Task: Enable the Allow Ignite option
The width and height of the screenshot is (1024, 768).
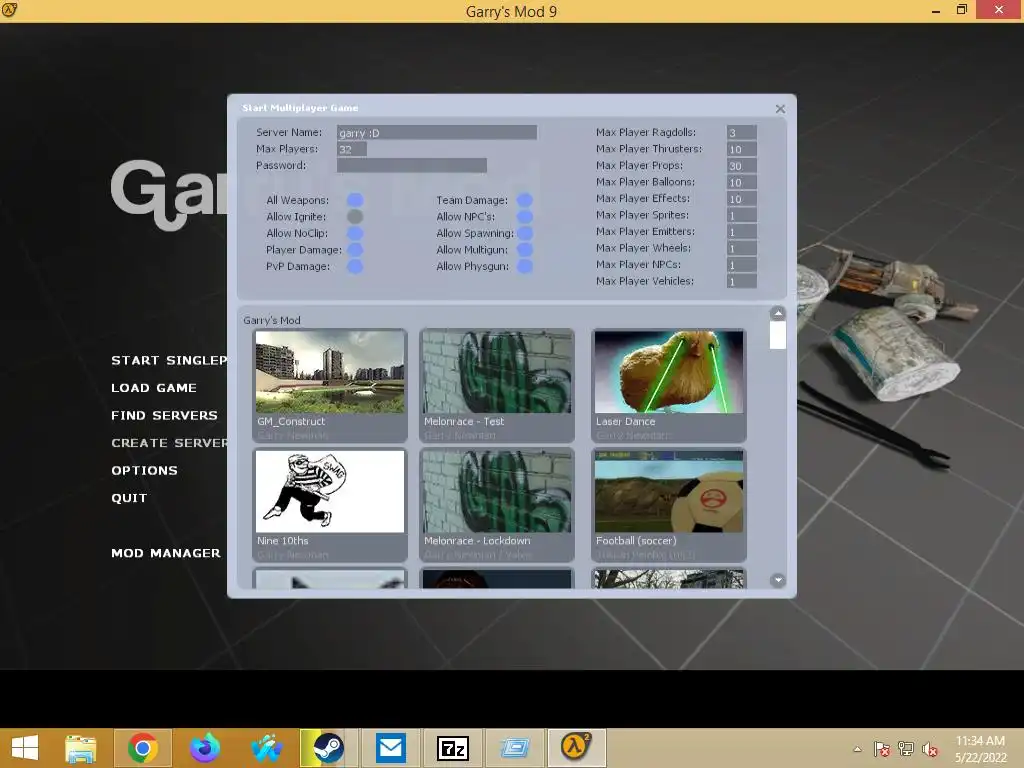Action: pos(355,217)
